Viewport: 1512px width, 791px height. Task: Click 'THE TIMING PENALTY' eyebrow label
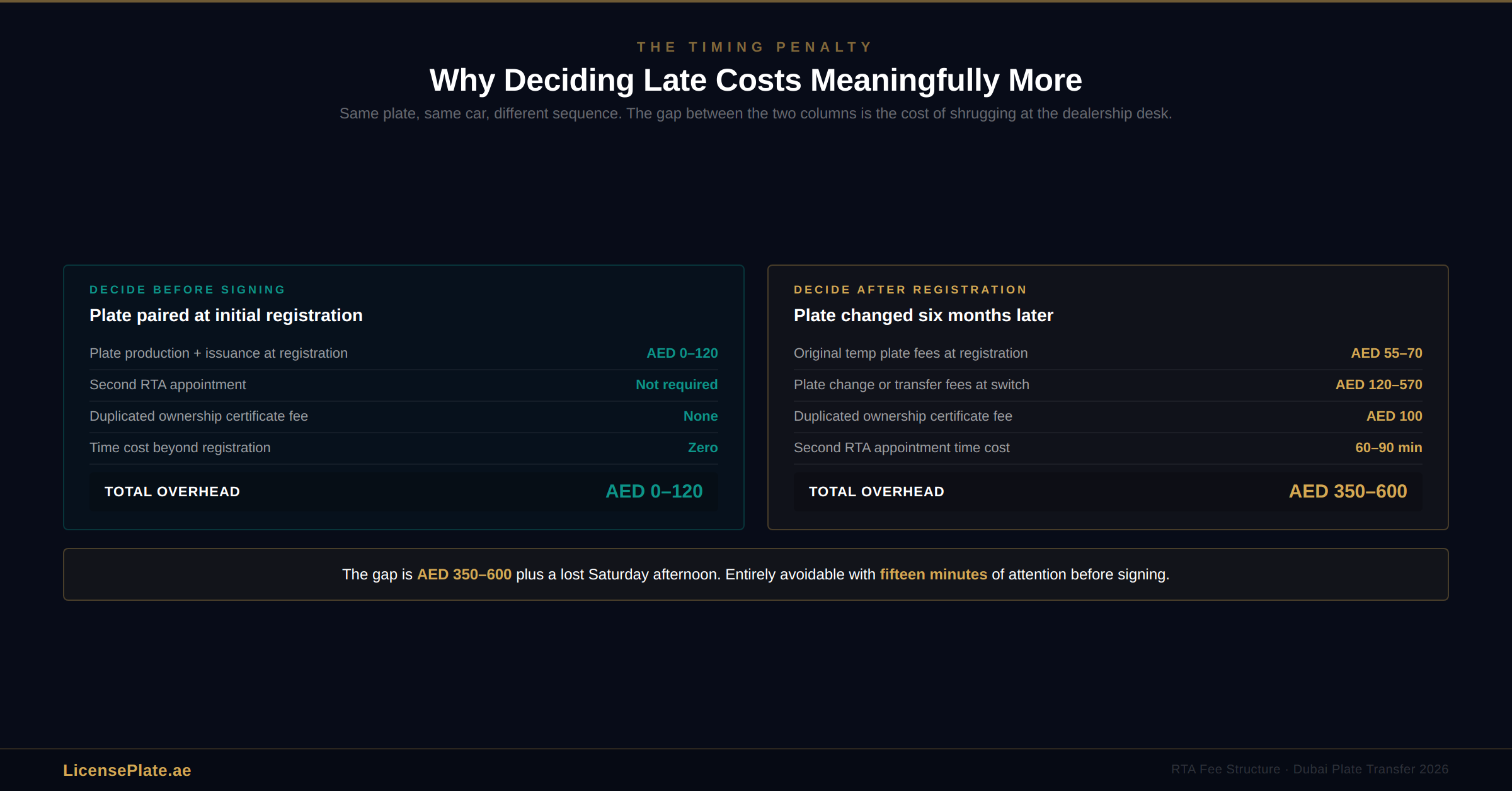pyautogui.click(x=755, y=47)
